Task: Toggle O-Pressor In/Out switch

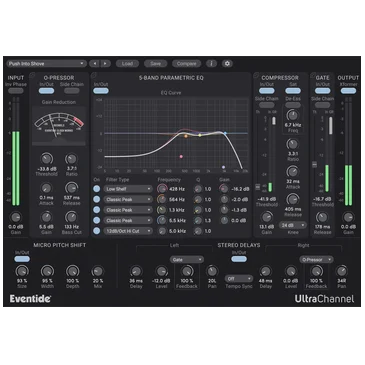Action: 46,91
